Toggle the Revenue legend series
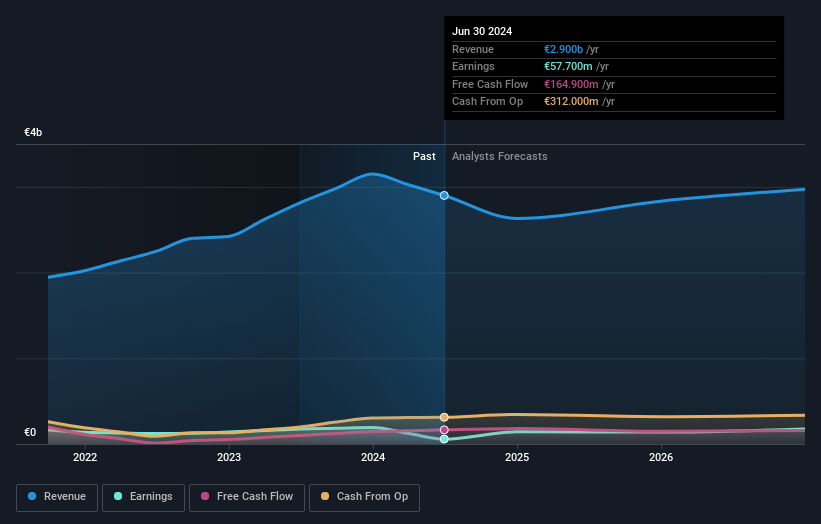The image size is (821, 524). [57, 497]
